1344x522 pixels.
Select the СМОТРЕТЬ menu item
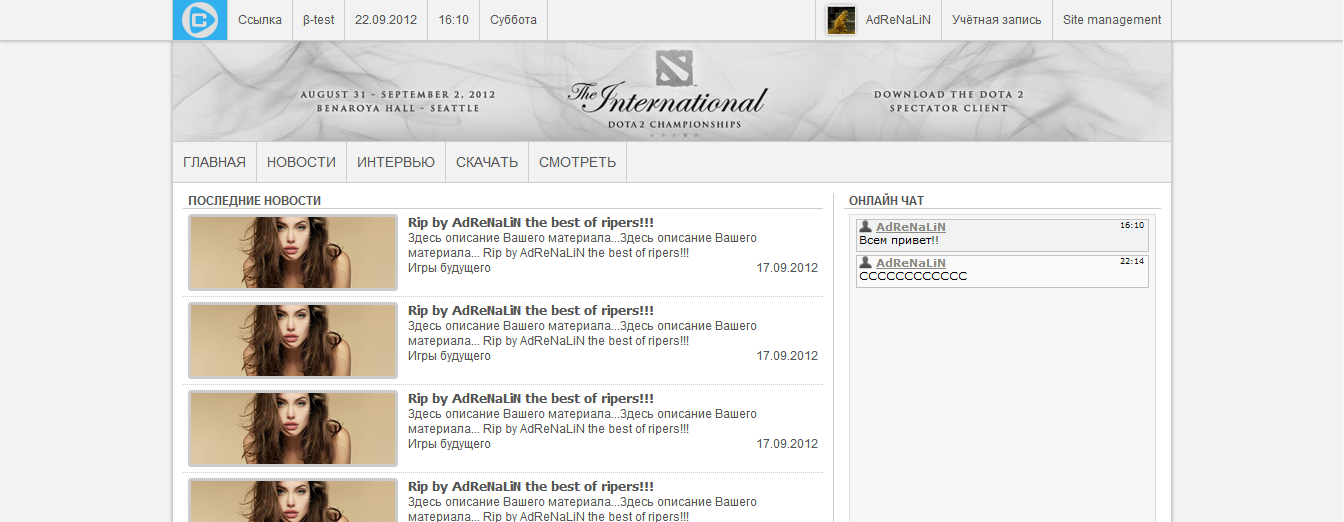577,162
